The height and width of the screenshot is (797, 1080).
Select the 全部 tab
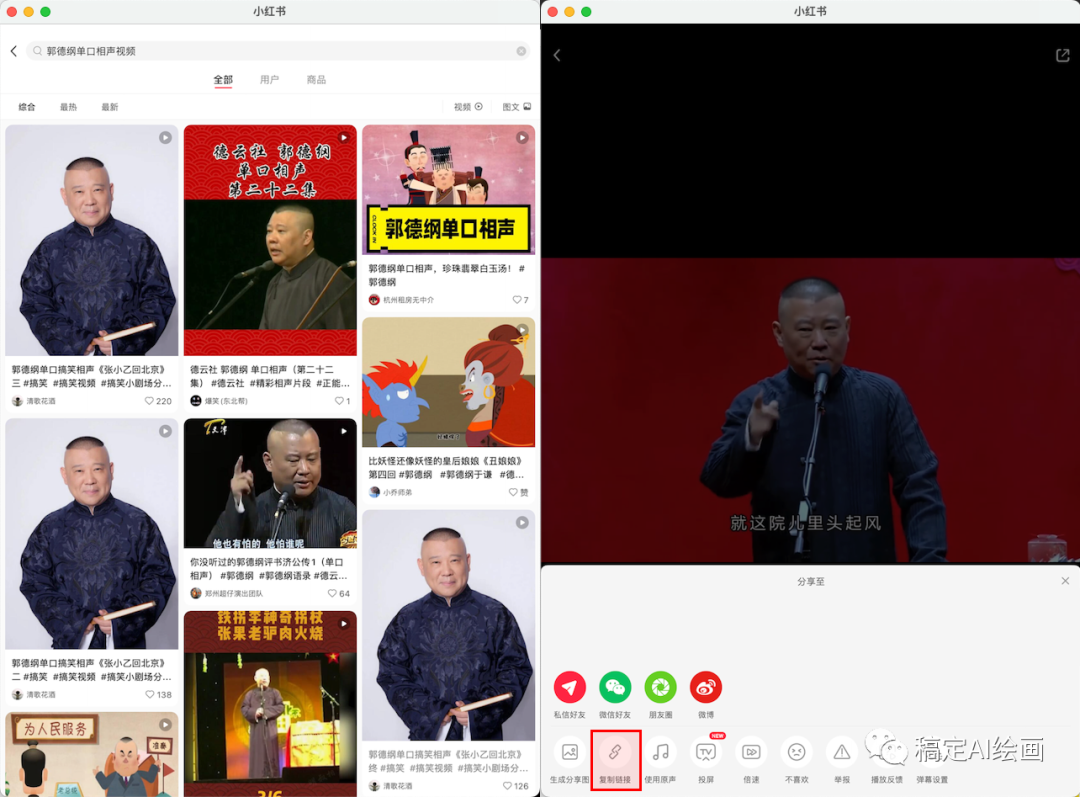click(x=223, y=80)
